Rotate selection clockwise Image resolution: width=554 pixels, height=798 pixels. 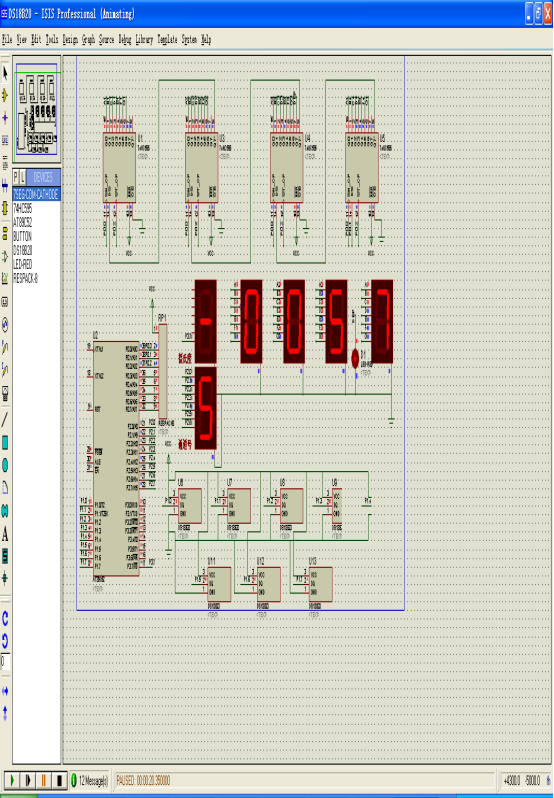tap(5, 618)
